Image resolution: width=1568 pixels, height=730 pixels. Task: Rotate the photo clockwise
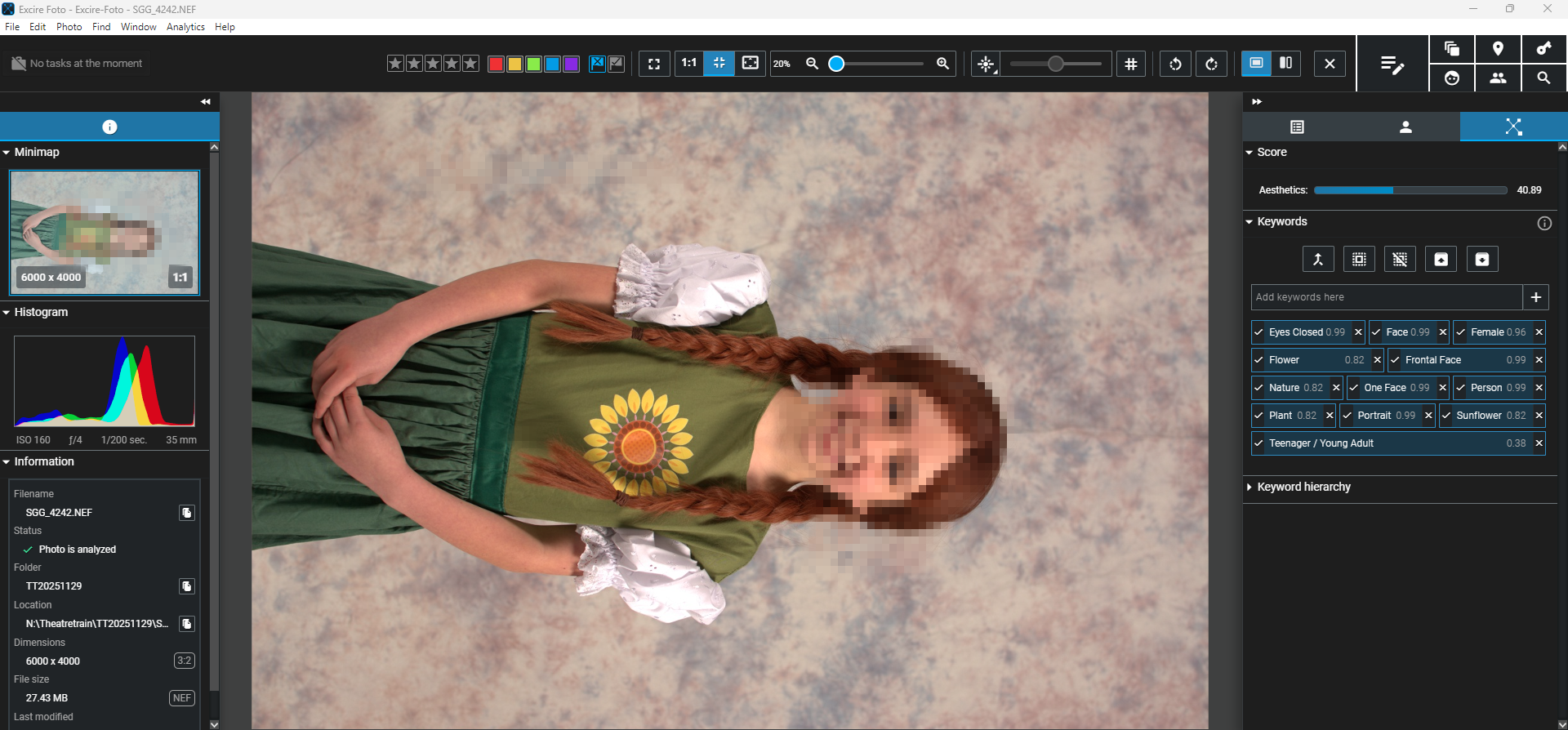pos(1211,64)
